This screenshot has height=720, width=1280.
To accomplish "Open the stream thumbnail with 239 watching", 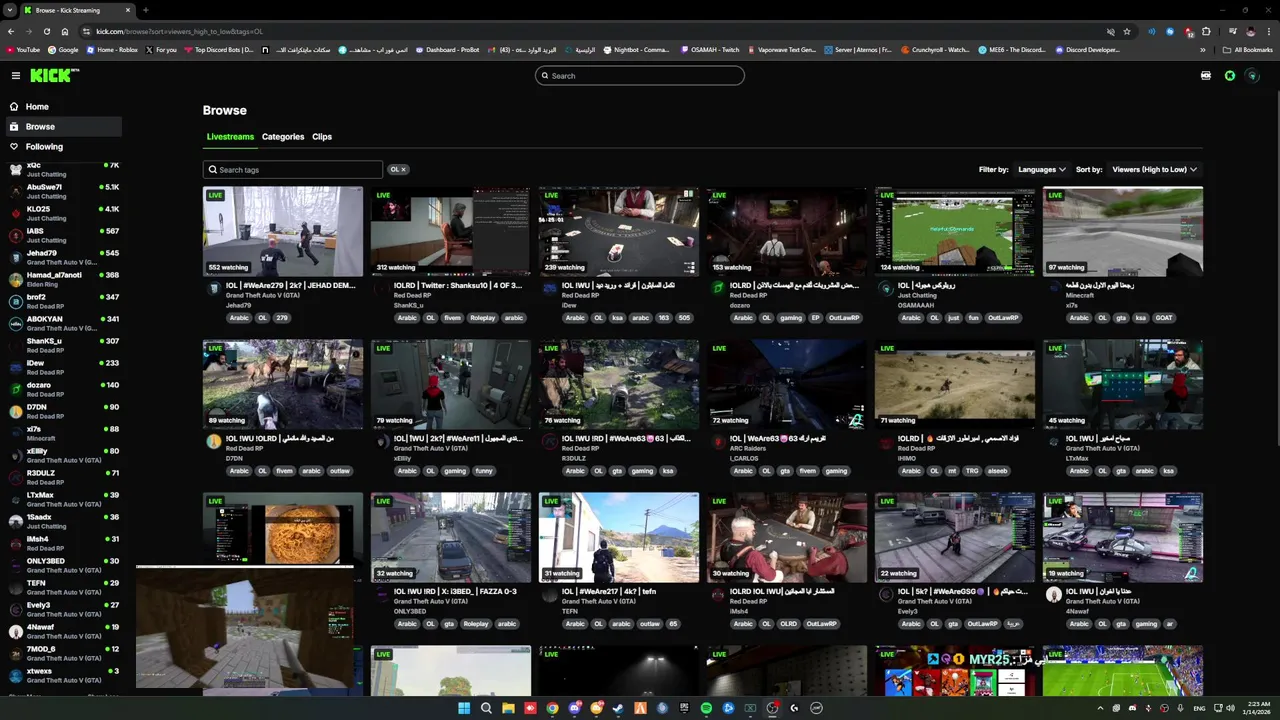I will 619,231.
